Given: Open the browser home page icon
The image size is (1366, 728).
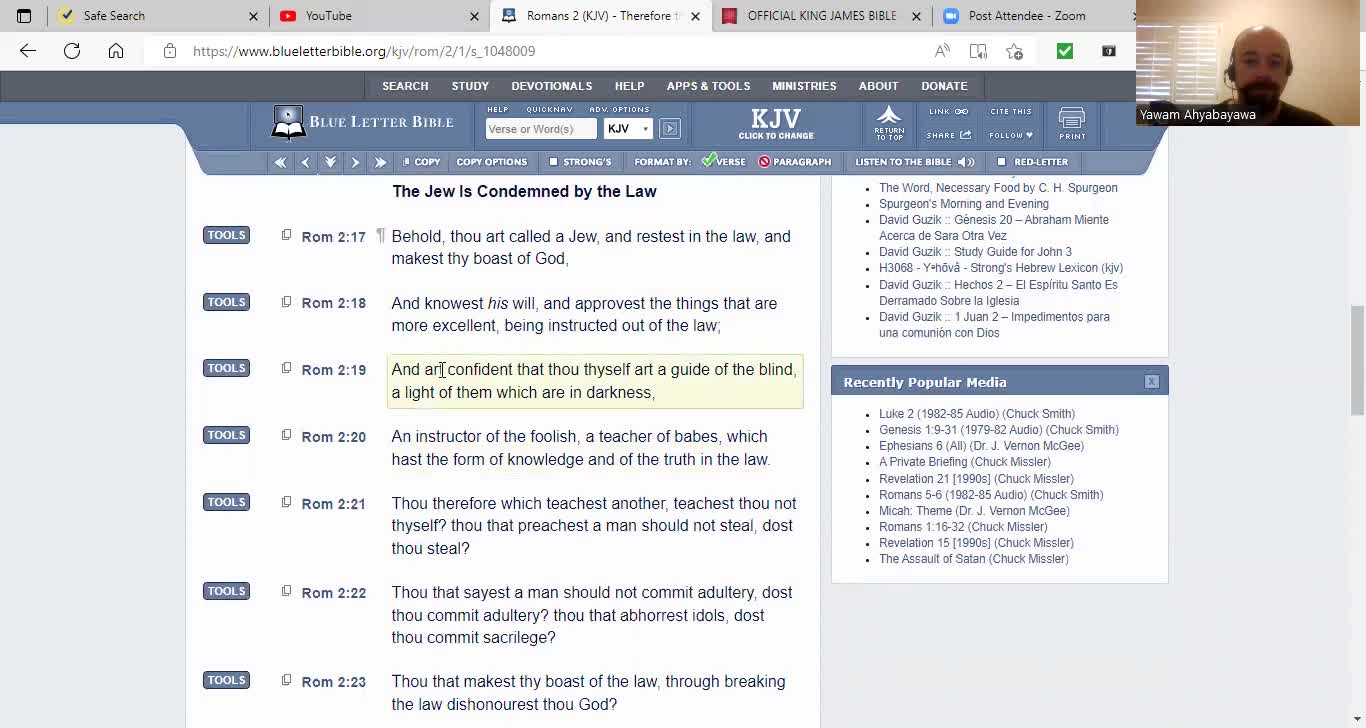Looking at the screenshot, I should point(116,51).
